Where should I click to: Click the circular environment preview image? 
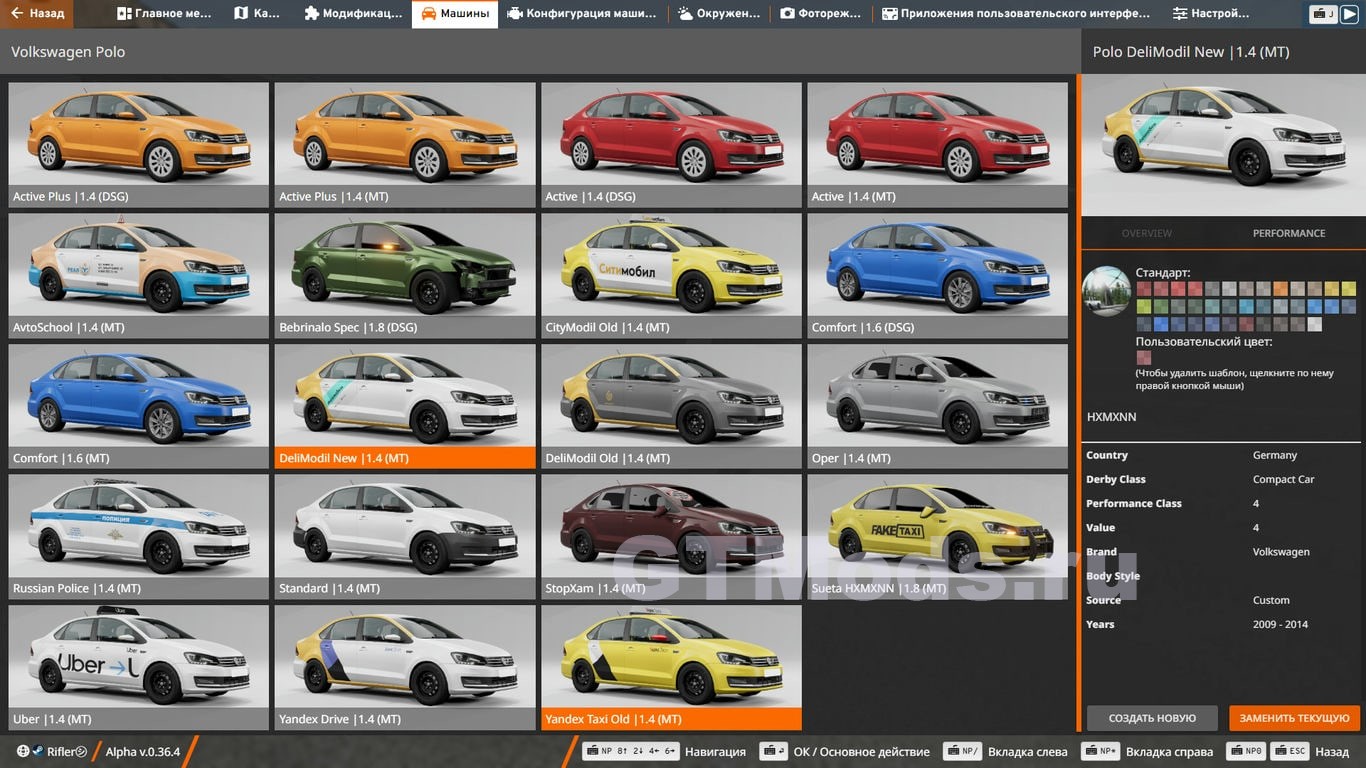(1107, 291)
